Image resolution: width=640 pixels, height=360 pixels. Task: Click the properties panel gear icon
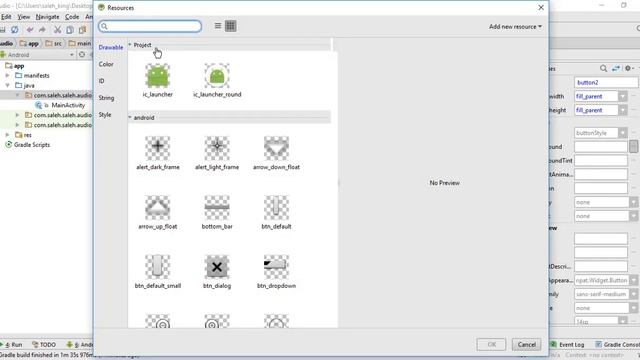pyautogui.click(x=628, y=69)
